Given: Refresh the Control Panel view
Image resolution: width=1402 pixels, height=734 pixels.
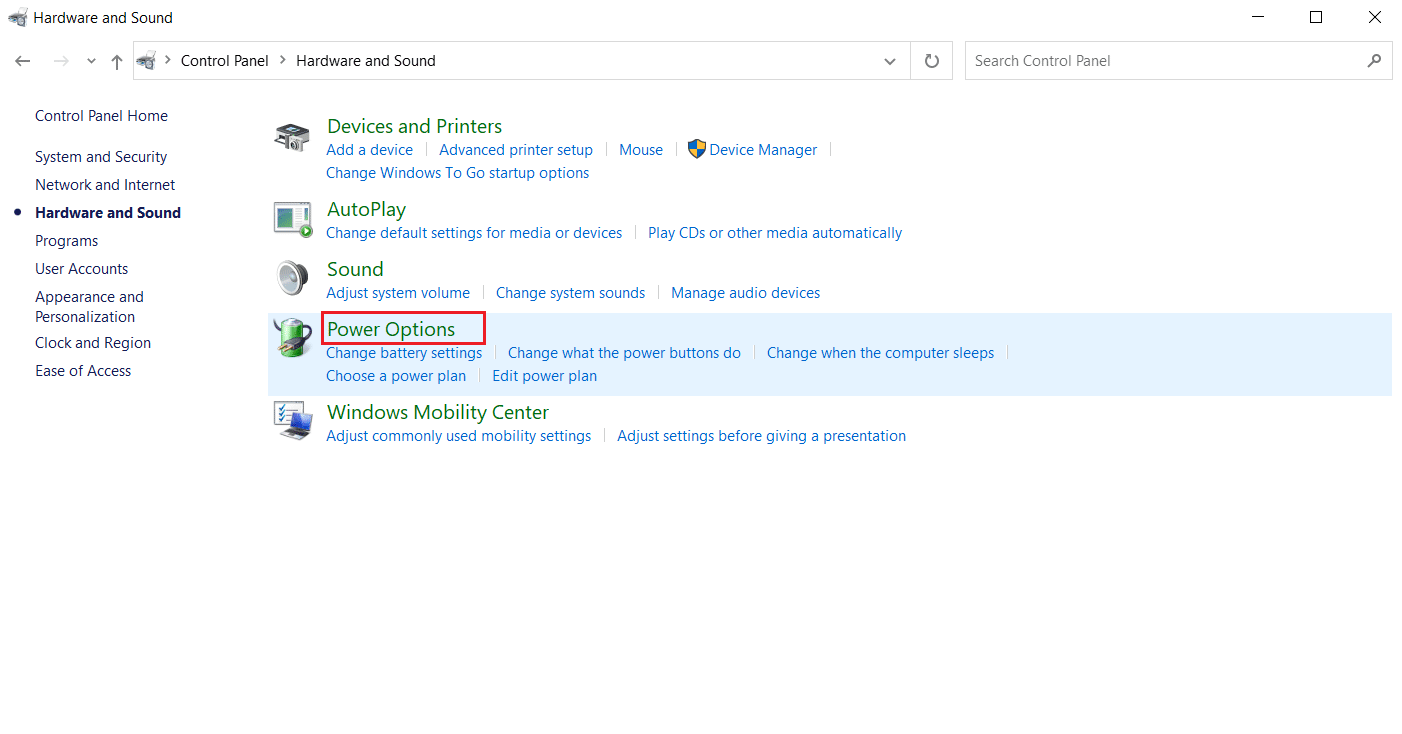Looking at the screenshot, I should pos(932,61).
